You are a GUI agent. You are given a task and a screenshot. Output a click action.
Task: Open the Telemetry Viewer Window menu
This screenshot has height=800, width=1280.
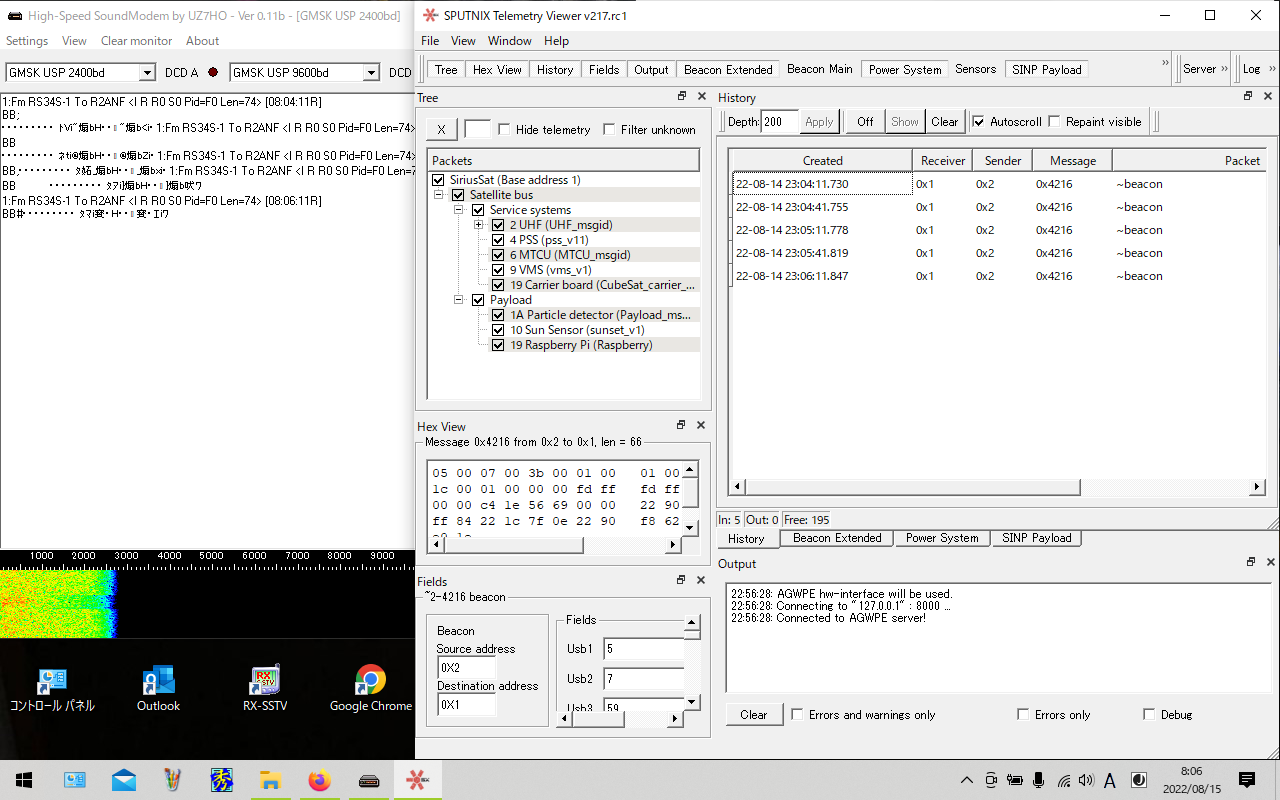[x=509, y=41]
